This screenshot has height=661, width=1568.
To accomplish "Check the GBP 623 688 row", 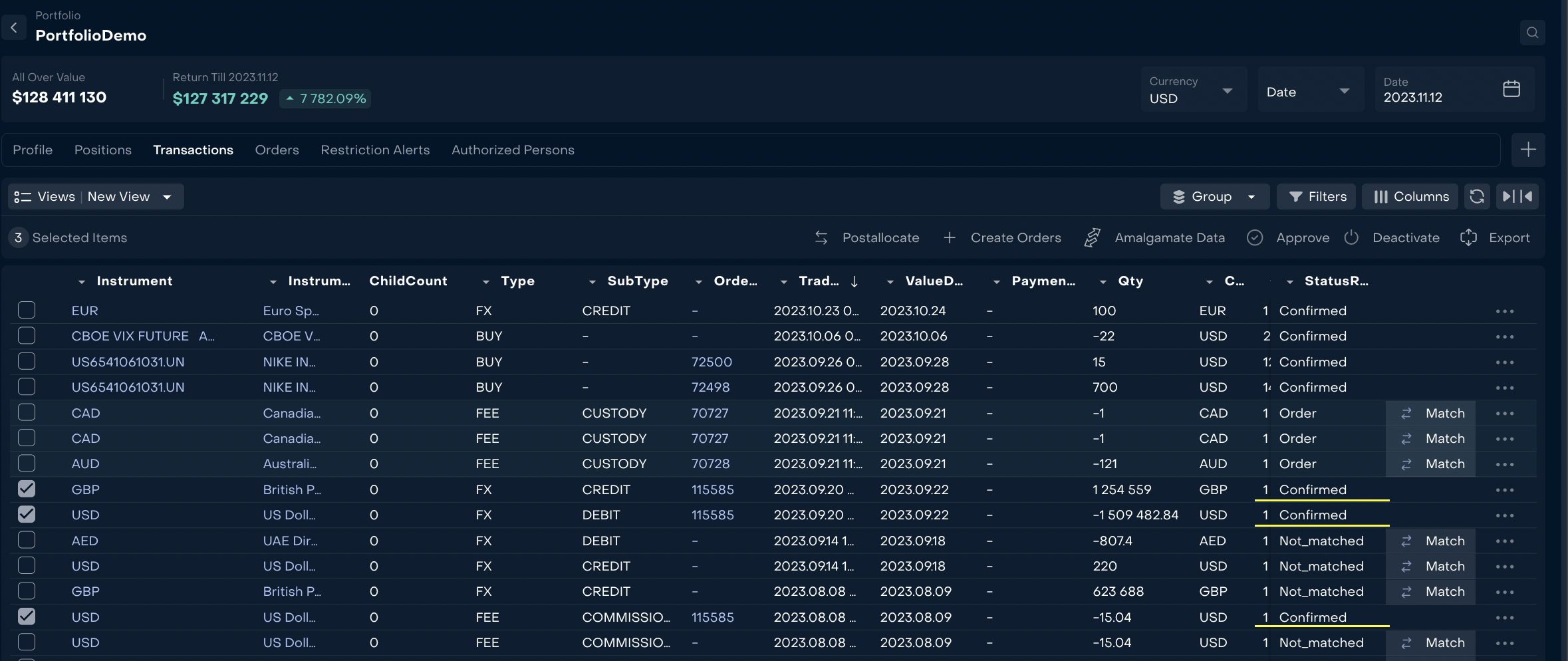I will [x=27, y=591].
